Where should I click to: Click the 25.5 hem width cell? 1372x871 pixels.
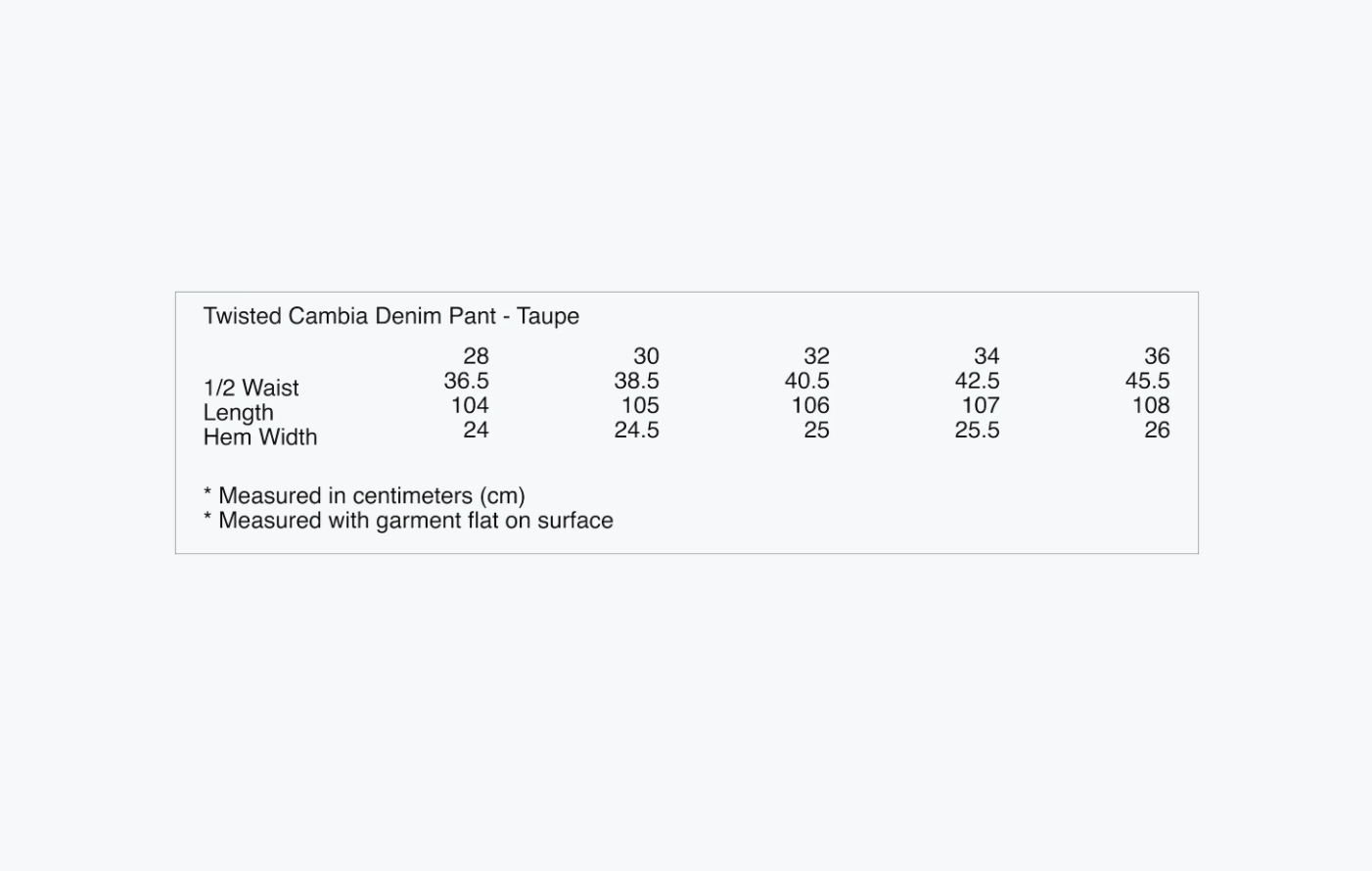pos(977,430)
